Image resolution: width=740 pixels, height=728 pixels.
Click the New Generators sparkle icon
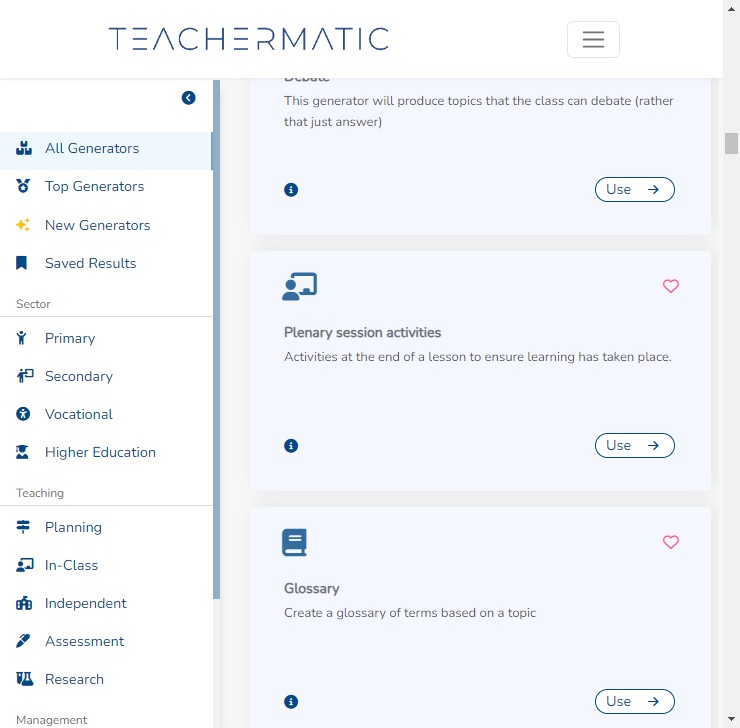pos(23,225)
